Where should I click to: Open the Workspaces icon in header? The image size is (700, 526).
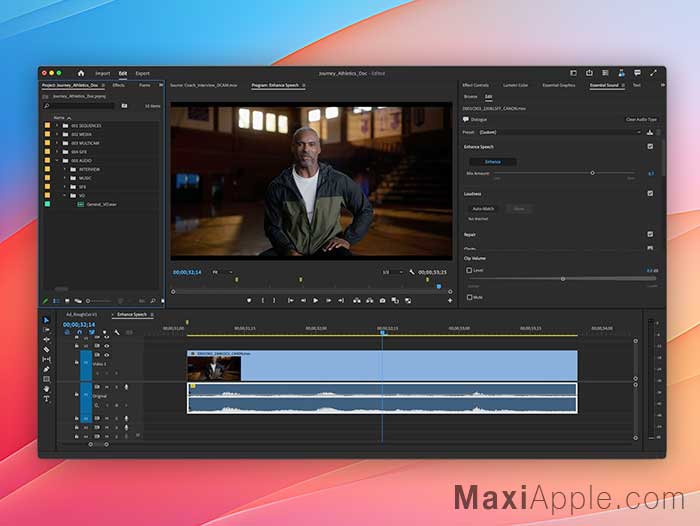(x=574, y=73)
